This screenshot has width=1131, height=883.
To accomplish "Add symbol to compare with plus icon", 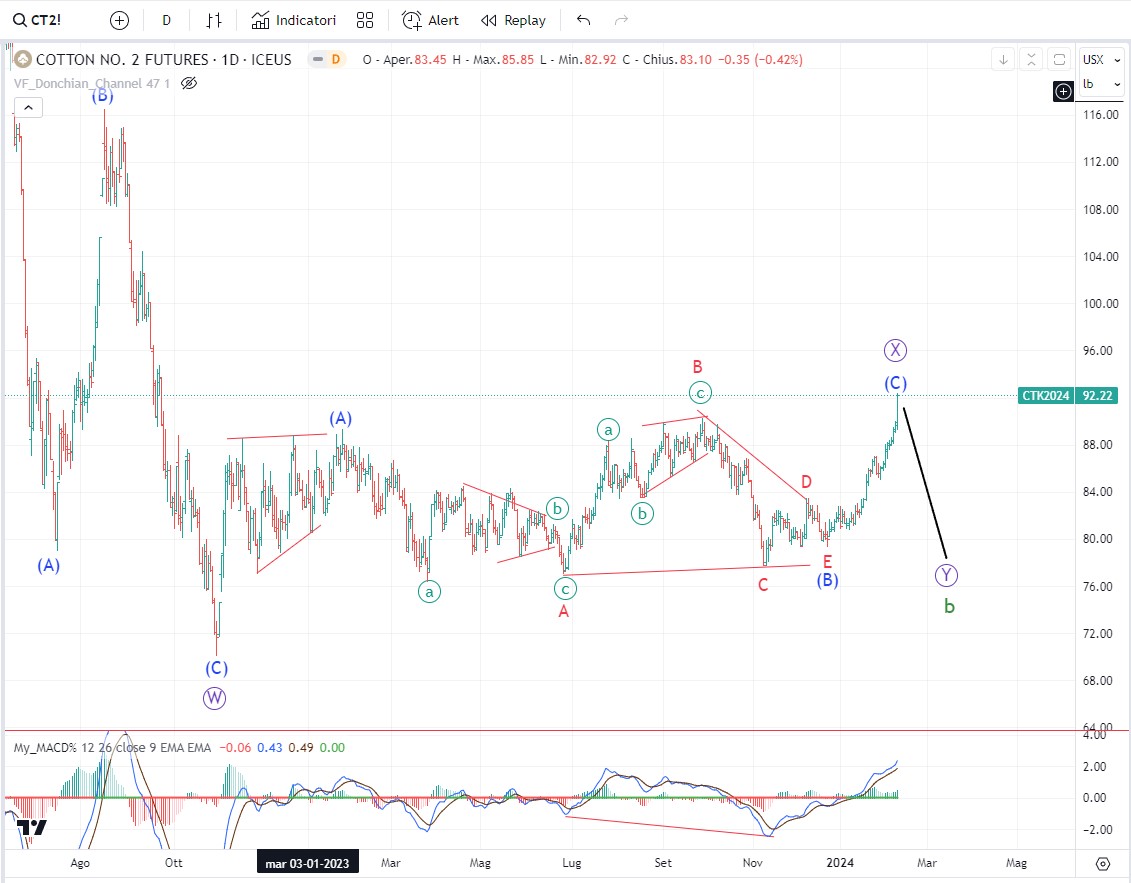I will click(x=119, y=20).
